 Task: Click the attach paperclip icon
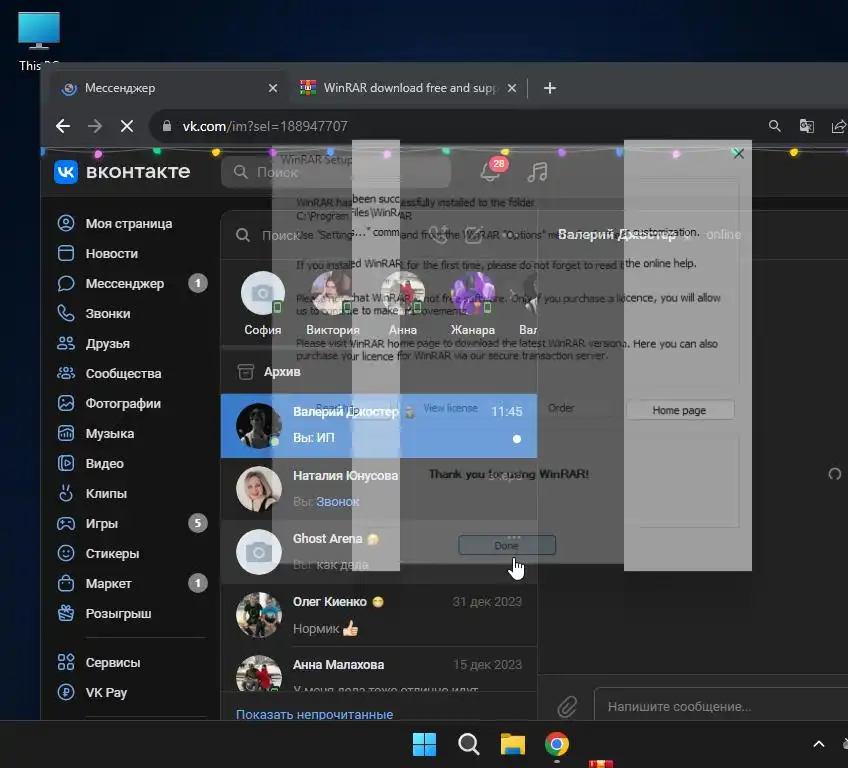(567, 706)
